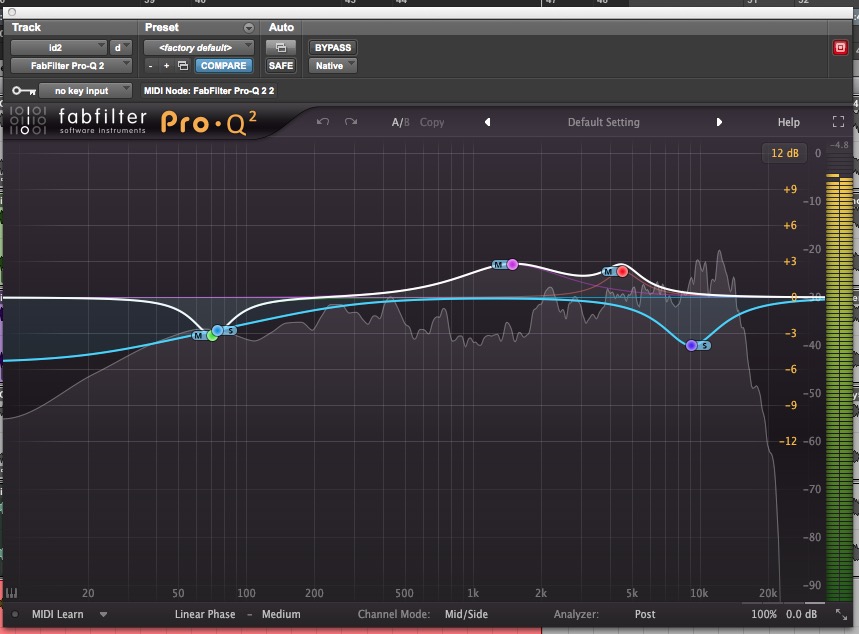Open the Analyzer settings
Screen dimensions: 859x634
pos(576,614)
